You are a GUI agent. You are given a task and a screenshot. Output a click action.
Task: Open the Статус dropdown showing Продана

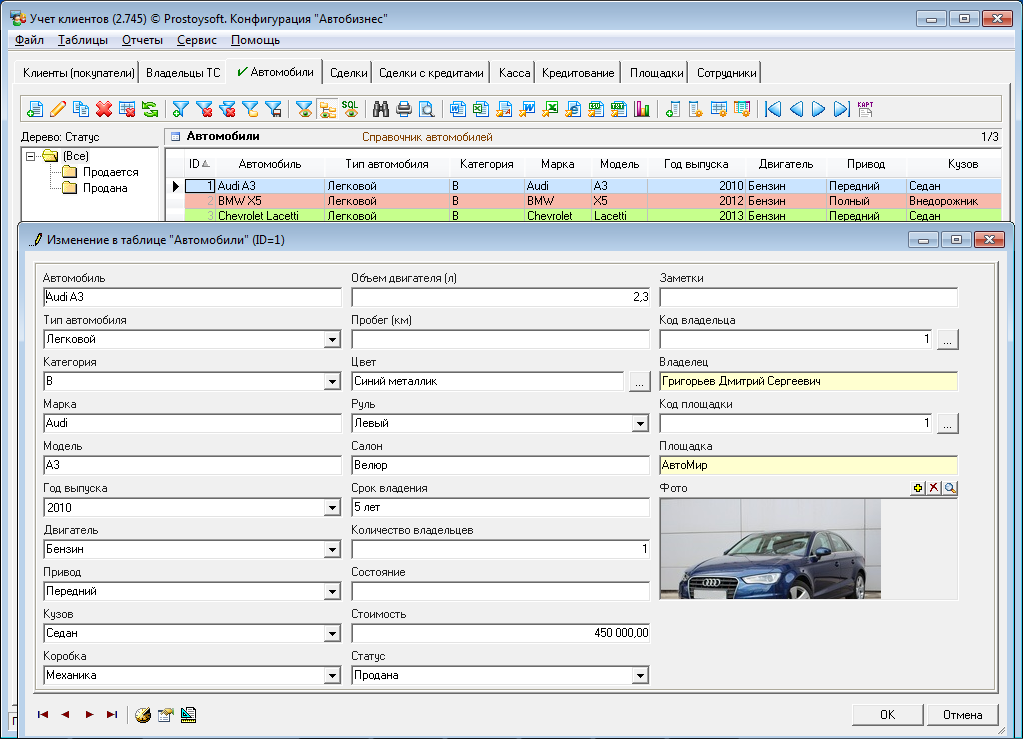pos(640,676)
